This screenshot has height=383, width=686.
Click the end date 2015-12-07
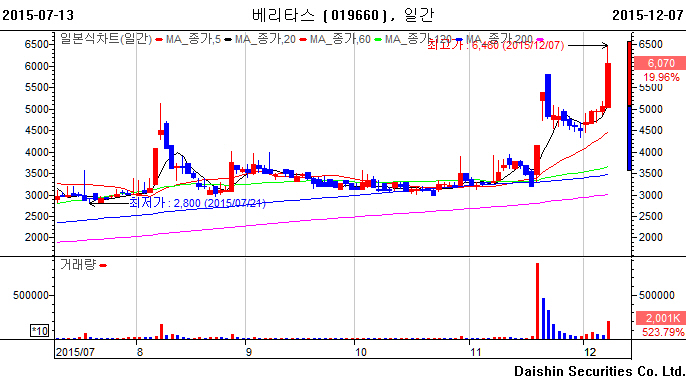[x=648, y=15]
